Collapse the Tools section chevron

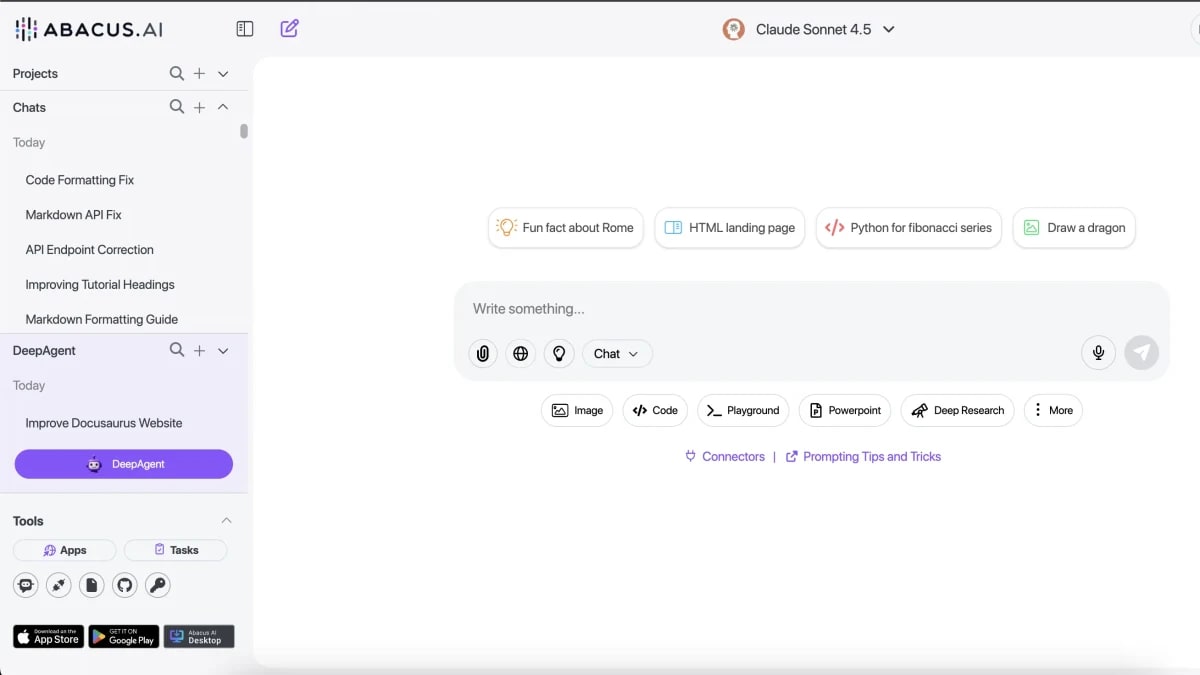point(226,520)
